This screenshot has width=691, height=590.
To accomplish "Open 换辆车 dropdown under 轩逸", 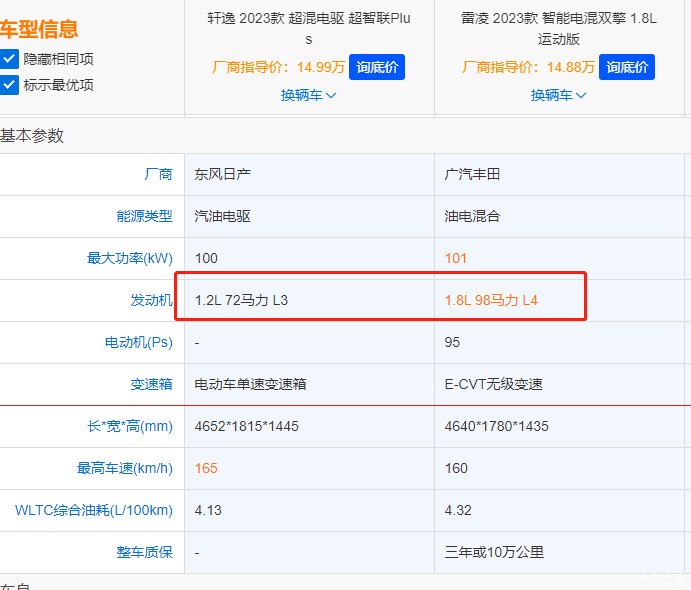I will point(308,95).
